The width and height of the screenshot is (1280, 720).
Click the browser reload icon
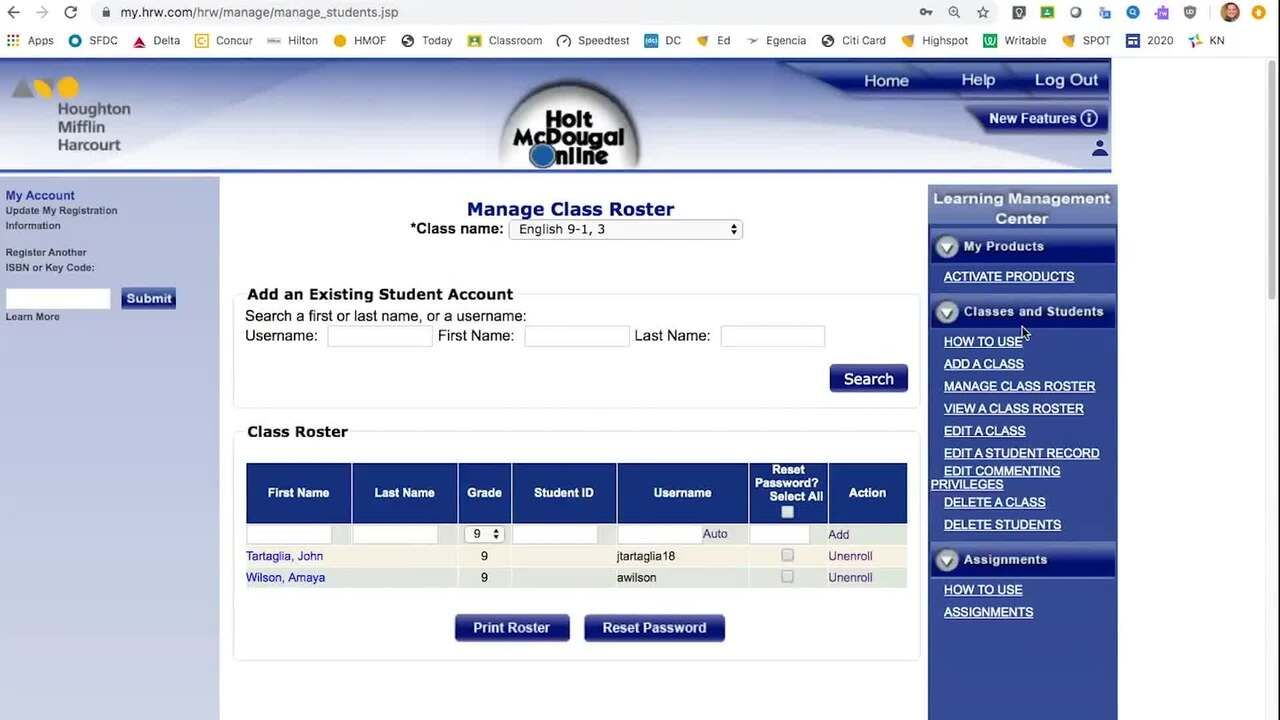70,12
